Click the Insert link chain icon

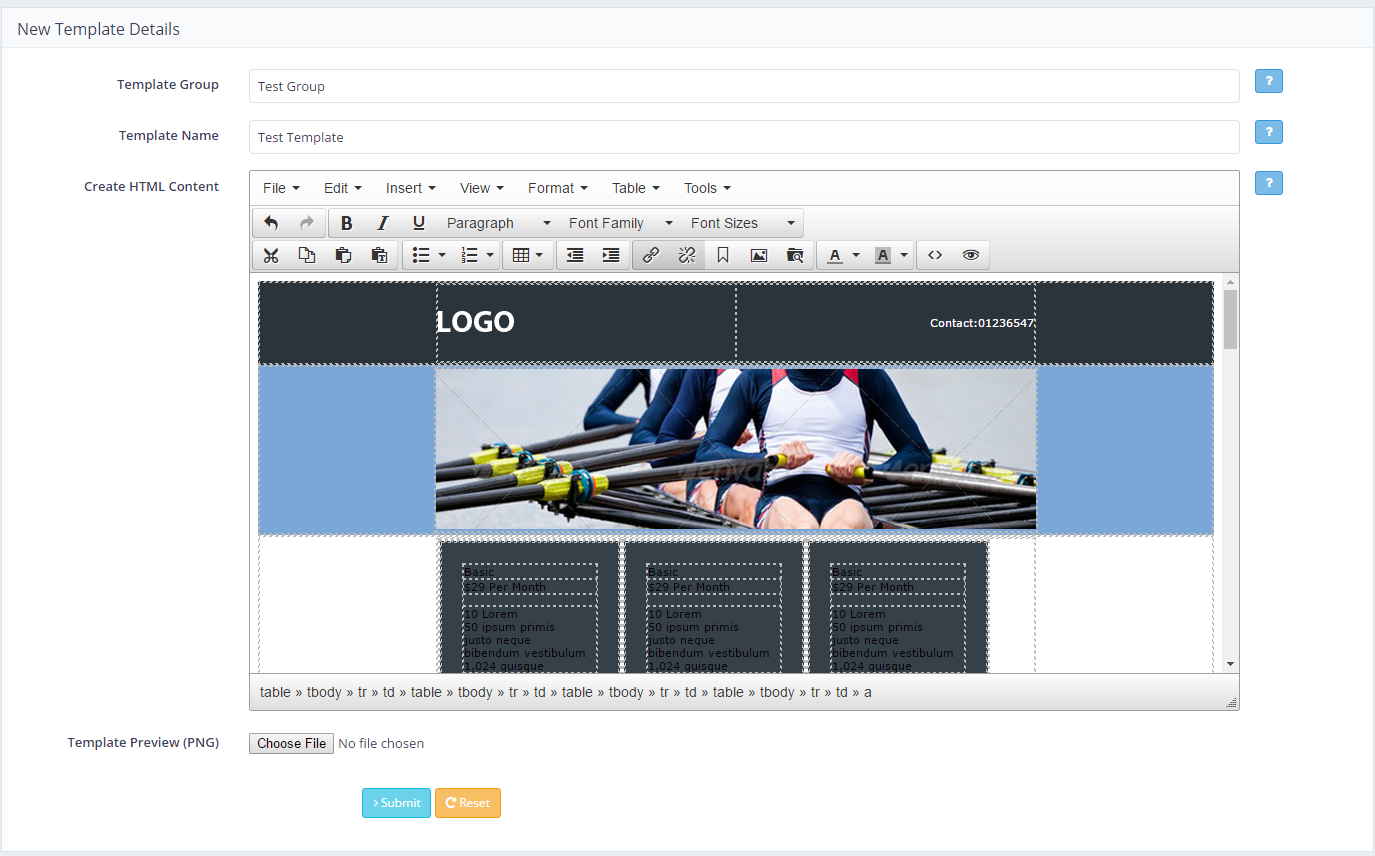click(x=650, y=255)
